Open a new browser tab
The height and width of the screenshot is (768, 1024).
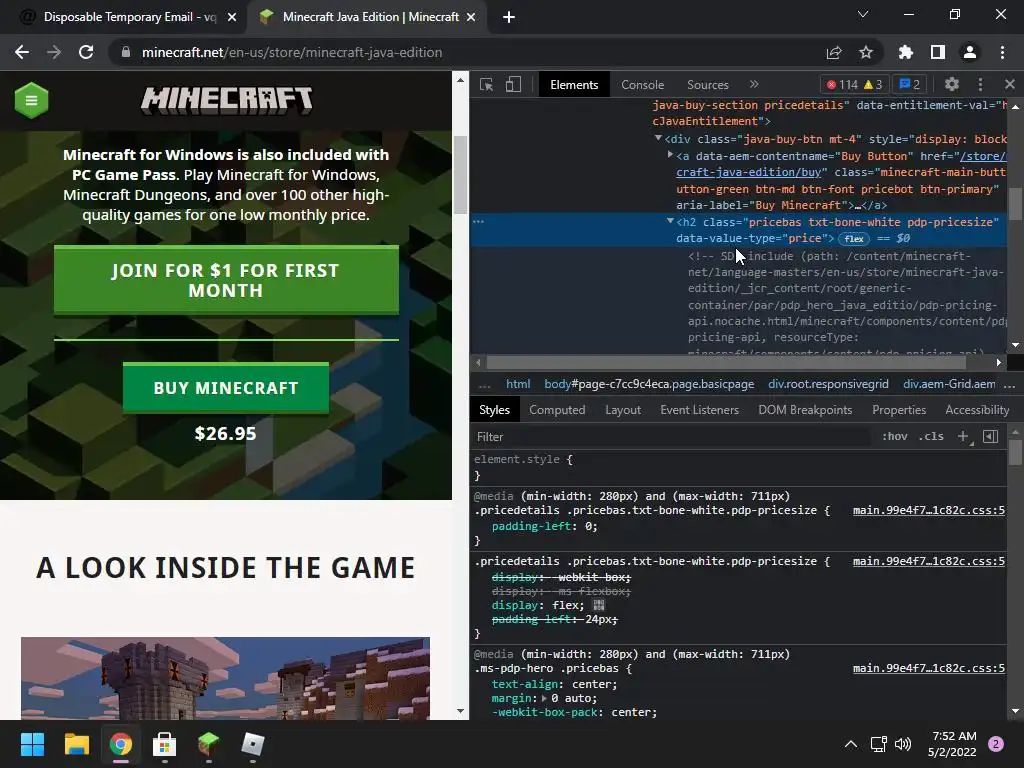509,18
